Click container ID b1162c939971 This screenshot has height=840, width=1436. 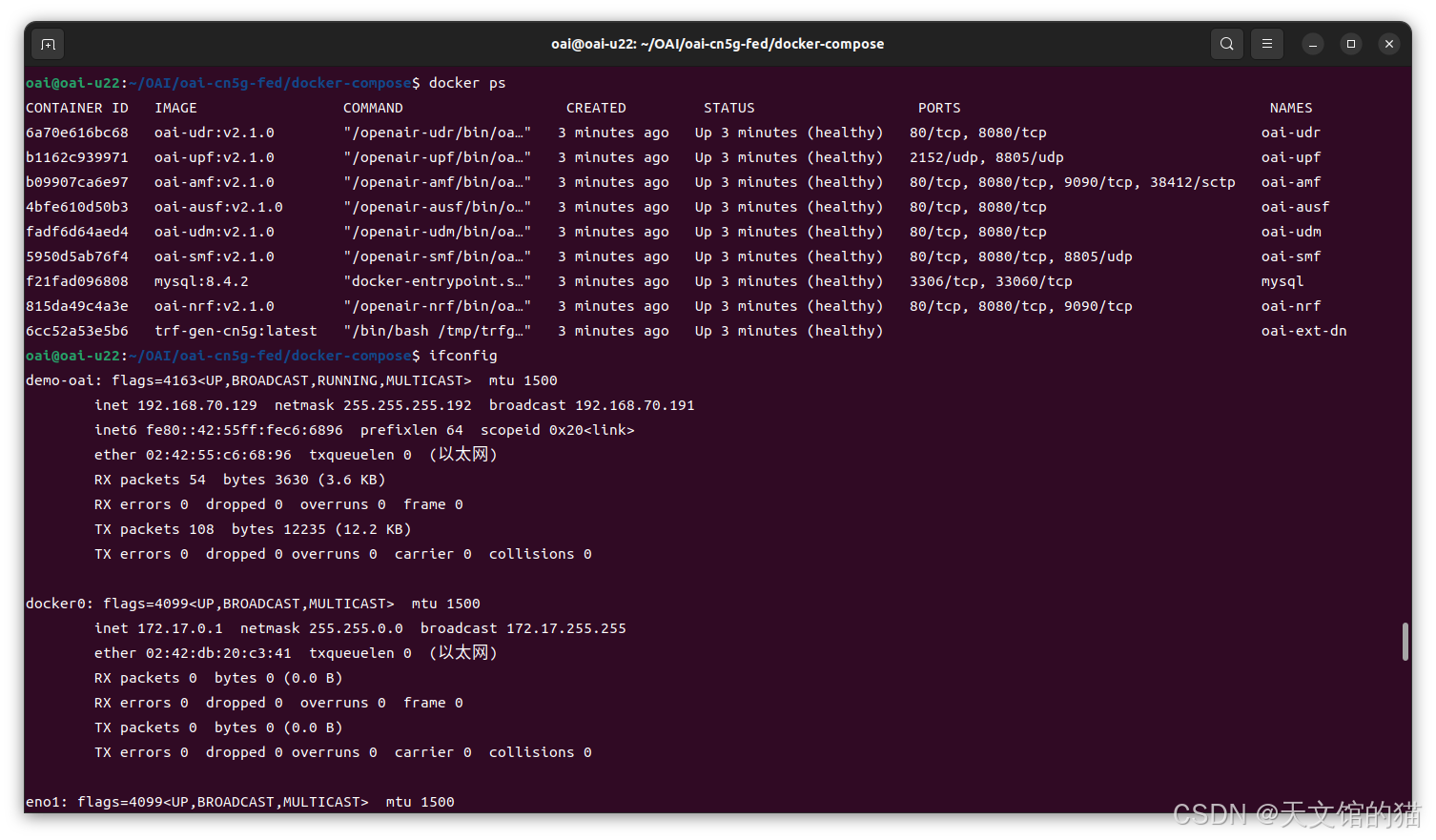[77, 157]
